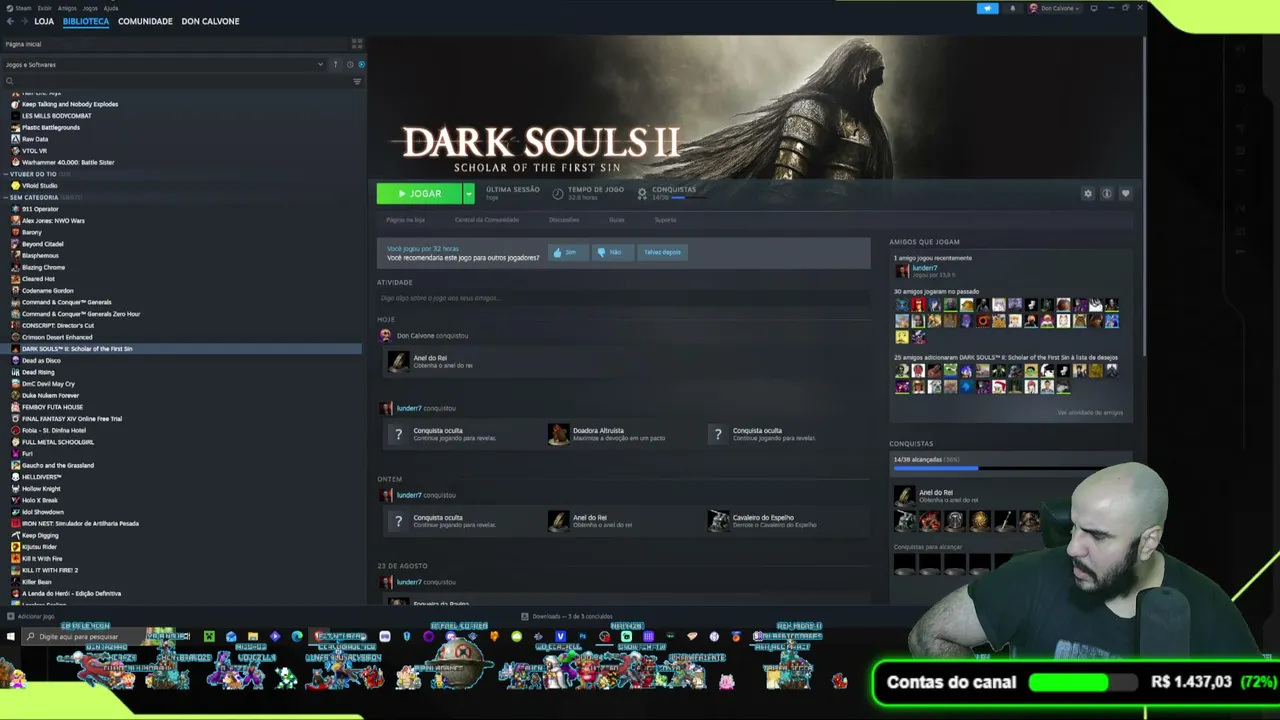Click the green JOGAR button

pos(419,194)
